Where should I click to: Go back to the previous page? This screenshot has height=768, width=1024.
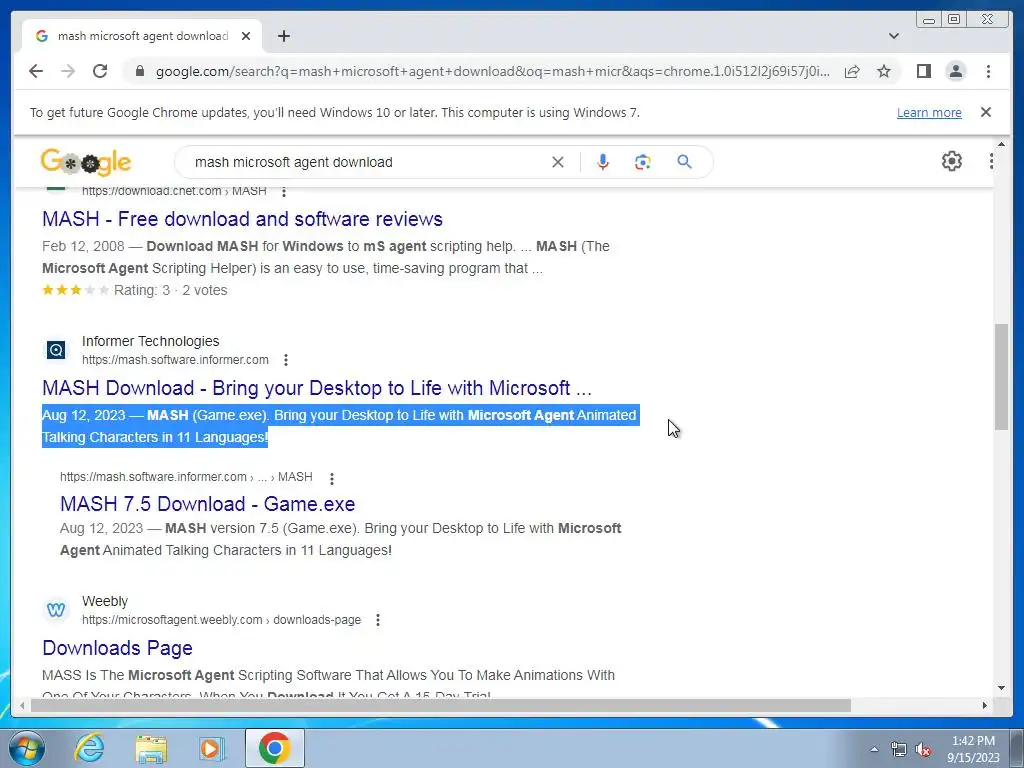tap(36, 71)
